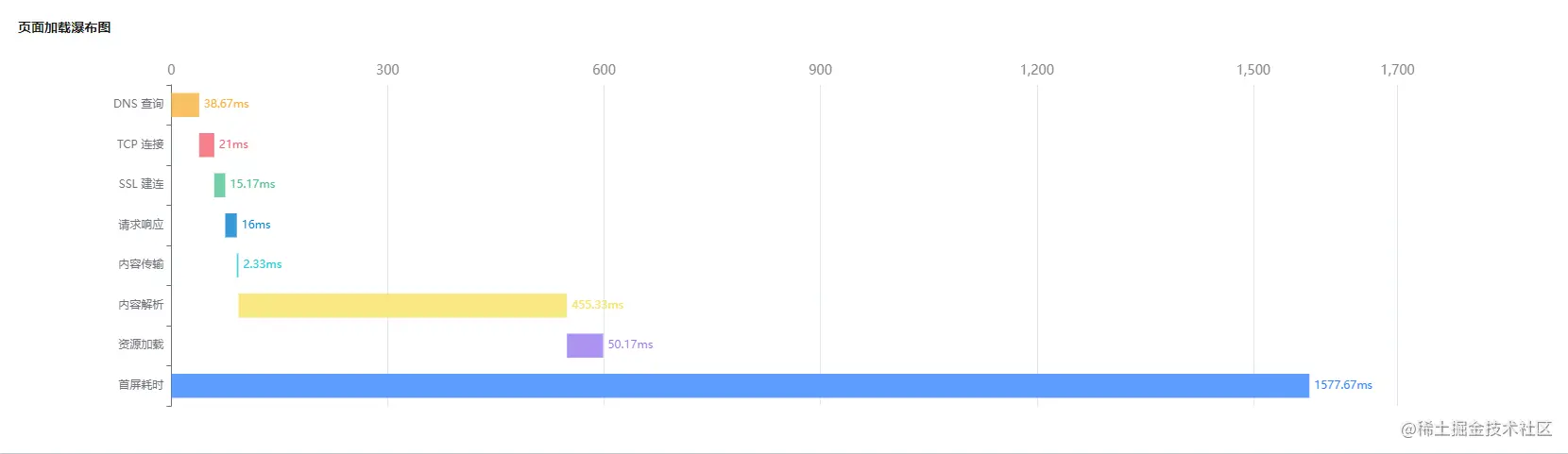Click the 50.17ms value label
The image size is (1568, 454).
631,345
